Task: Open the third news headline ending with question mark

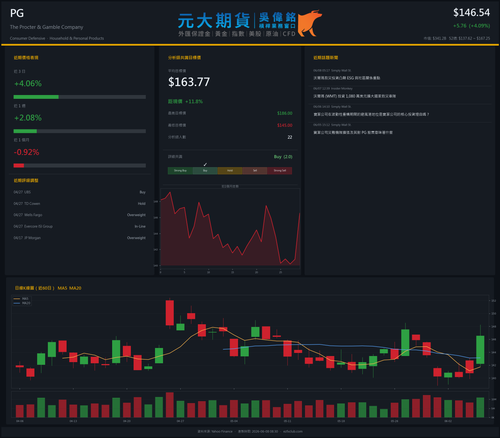Action: (371, 114)
